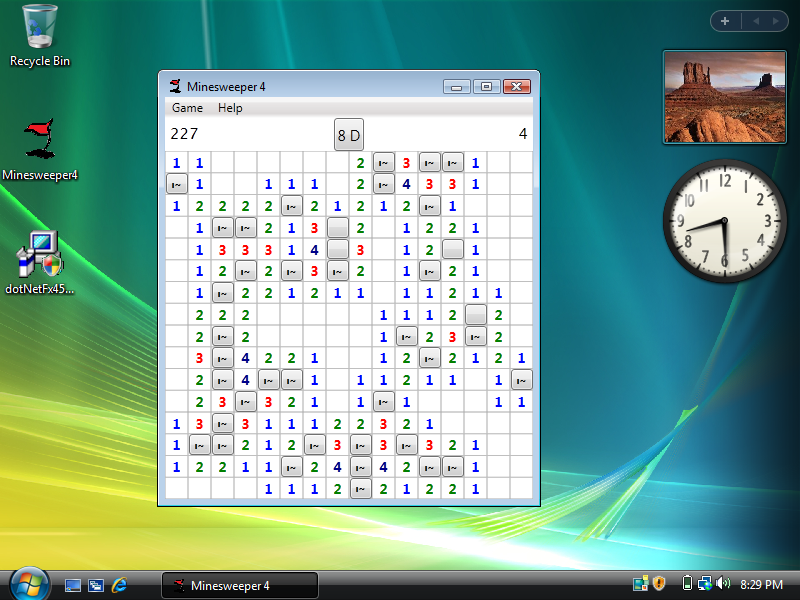Open the Help menu
800x600 pixels.
pos(230,108)
